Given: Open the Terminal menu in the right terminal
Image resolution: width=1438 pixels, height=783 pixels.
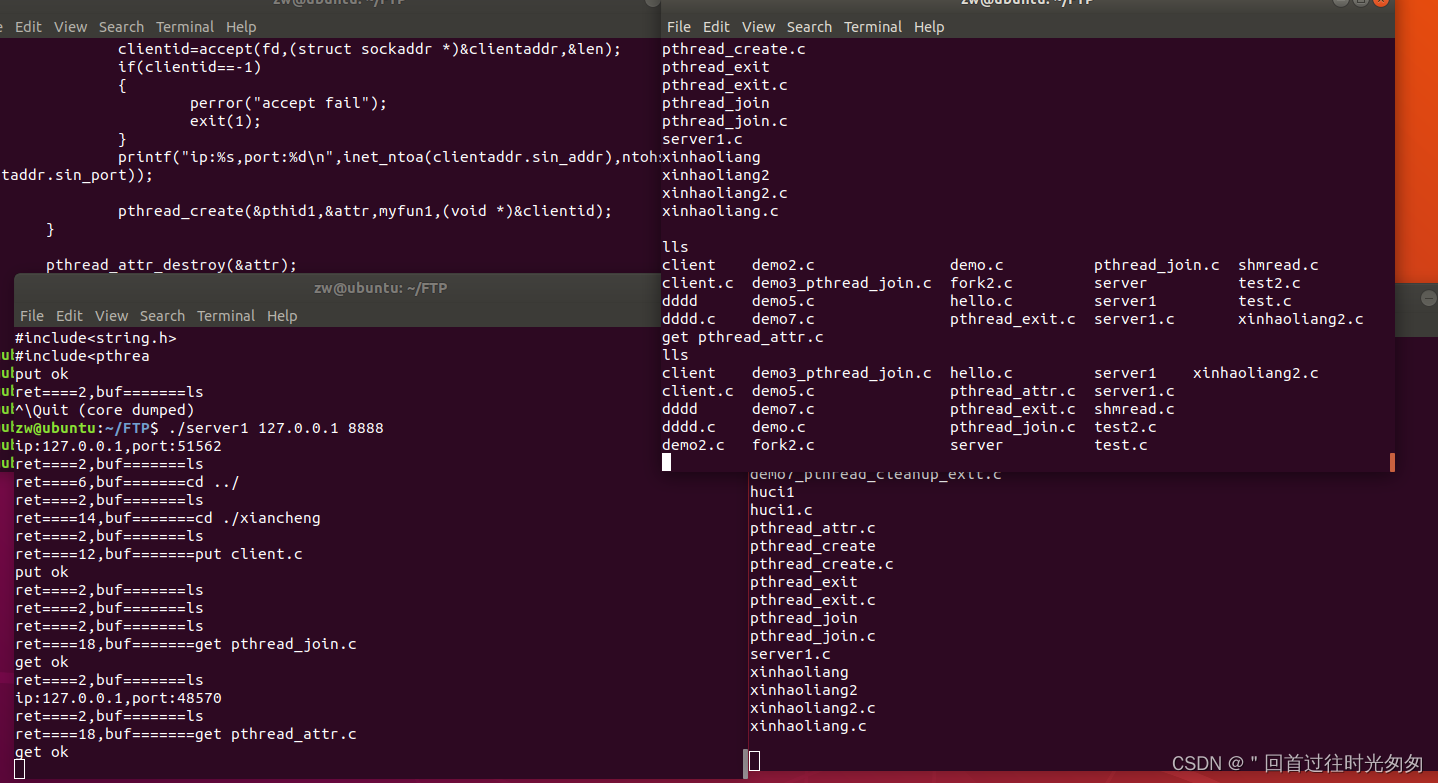Looking at the screenshot, I should 873,26.
